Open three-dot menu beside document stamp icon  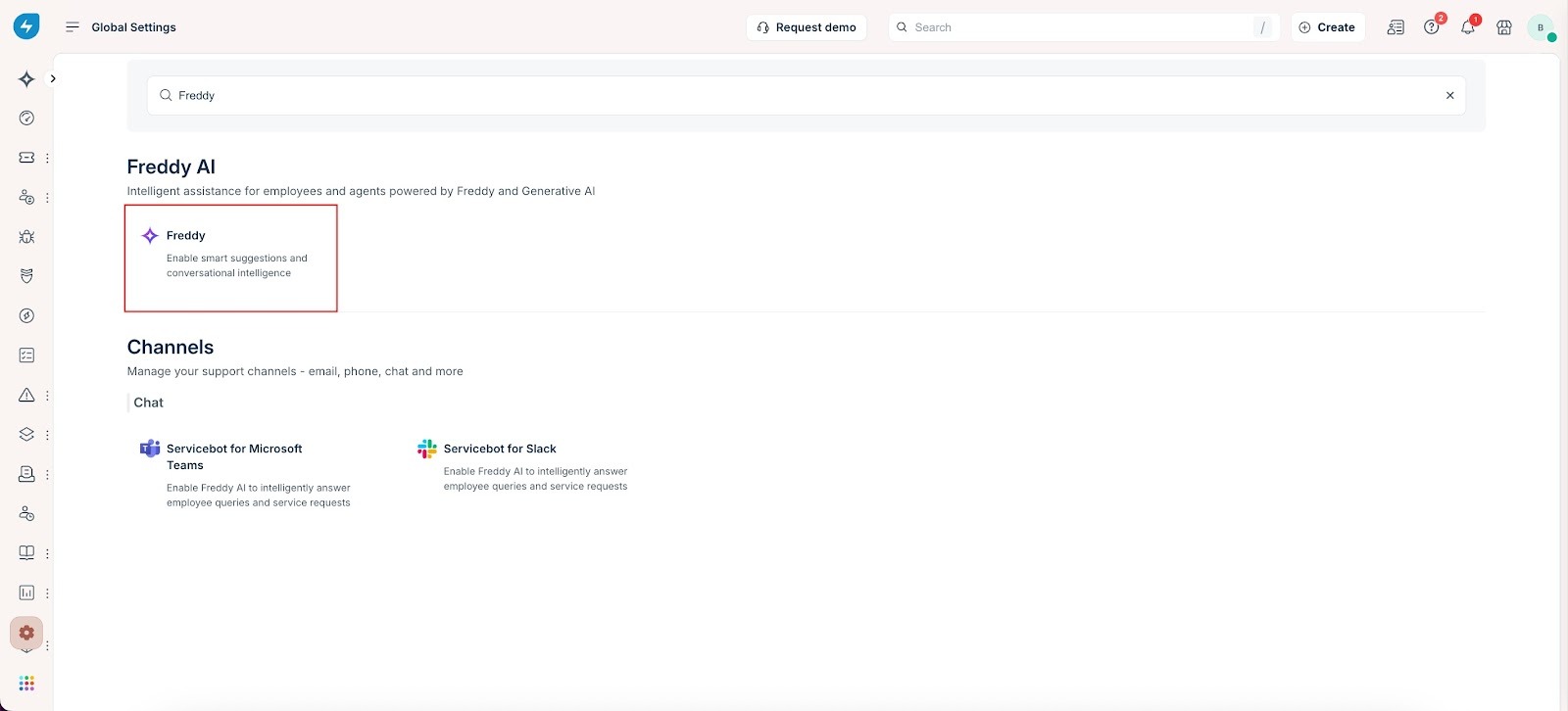pyautogui.click(x=47, y=475)
